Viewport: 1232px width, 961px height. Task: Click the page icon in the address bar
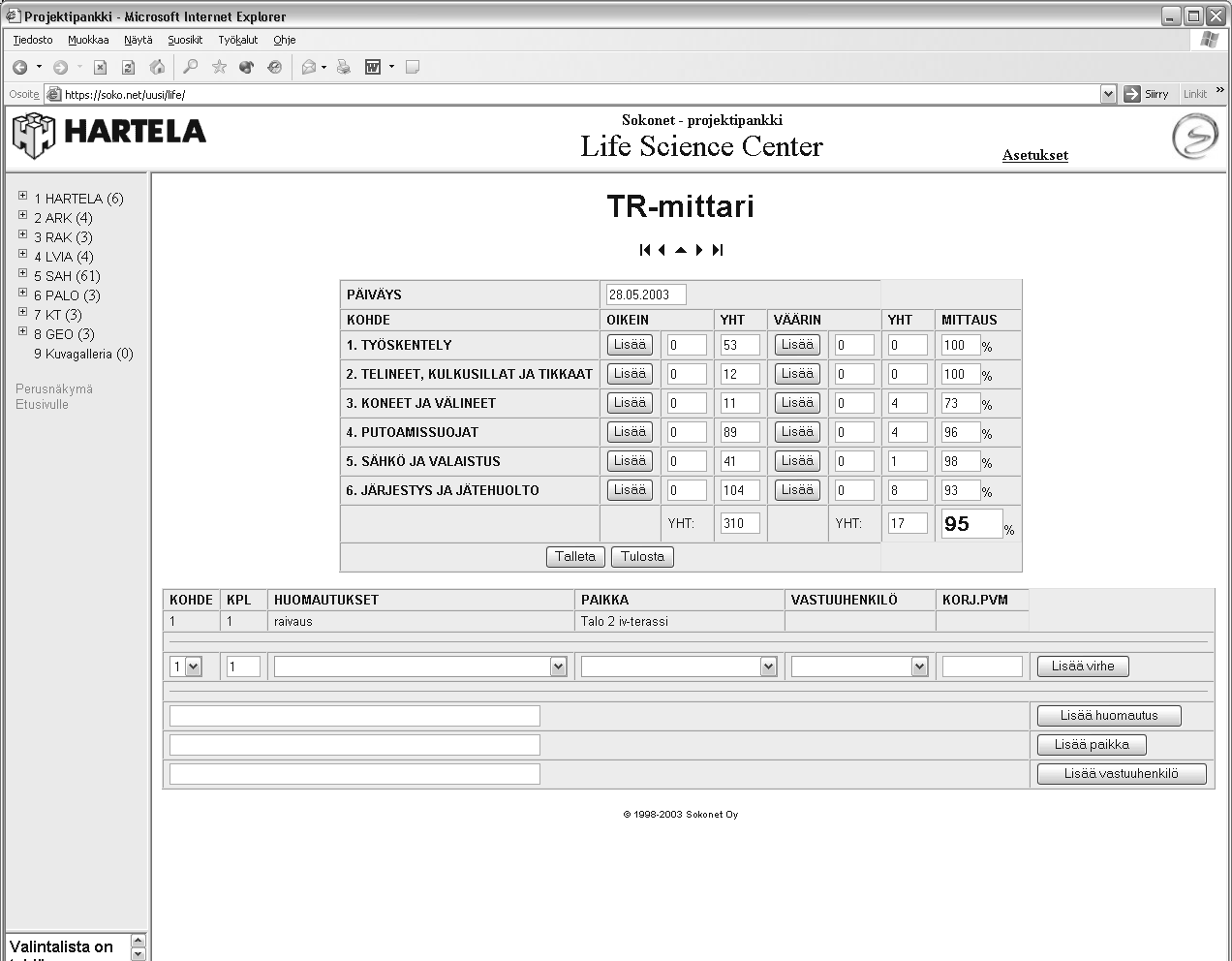pos(54,94)
